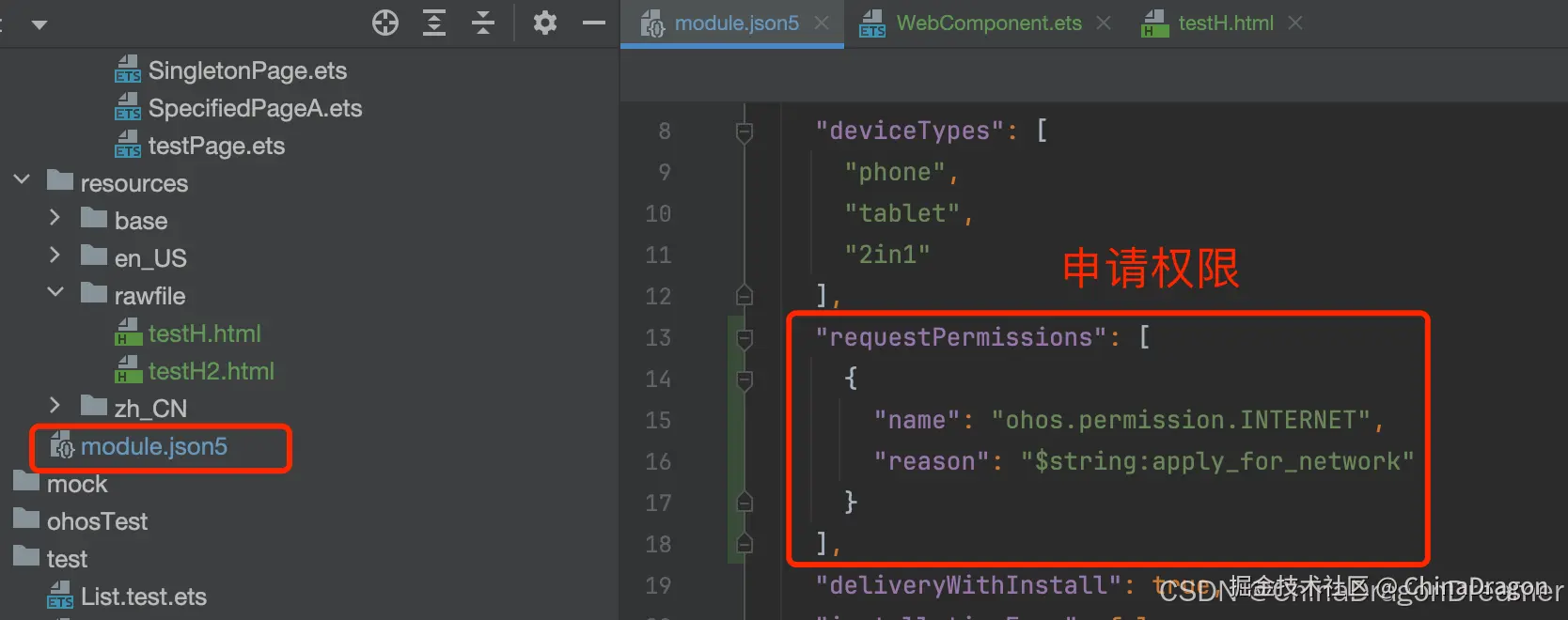This screenshot has height=620, width=1568.
Task: Click testH2.html HTML file icon
Action: pos(128,370)
